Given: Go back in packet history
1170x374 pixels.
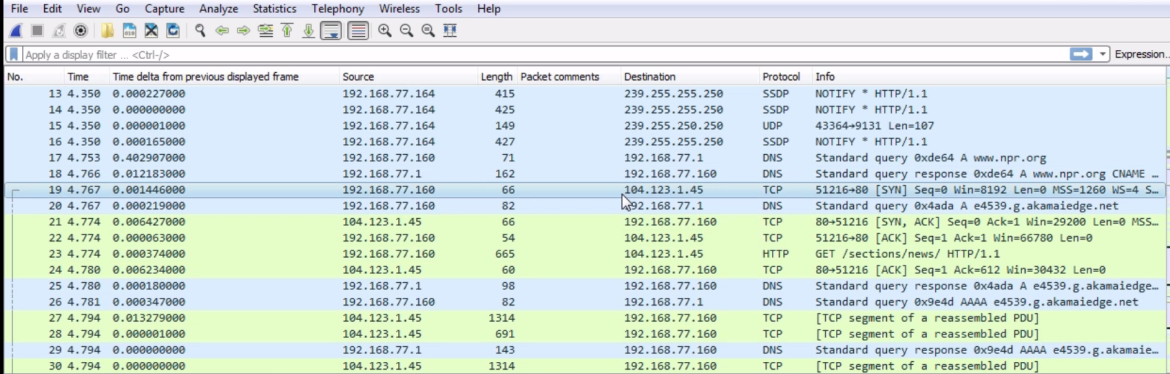Looking at the screenshot, I should [x=222, y=31].
